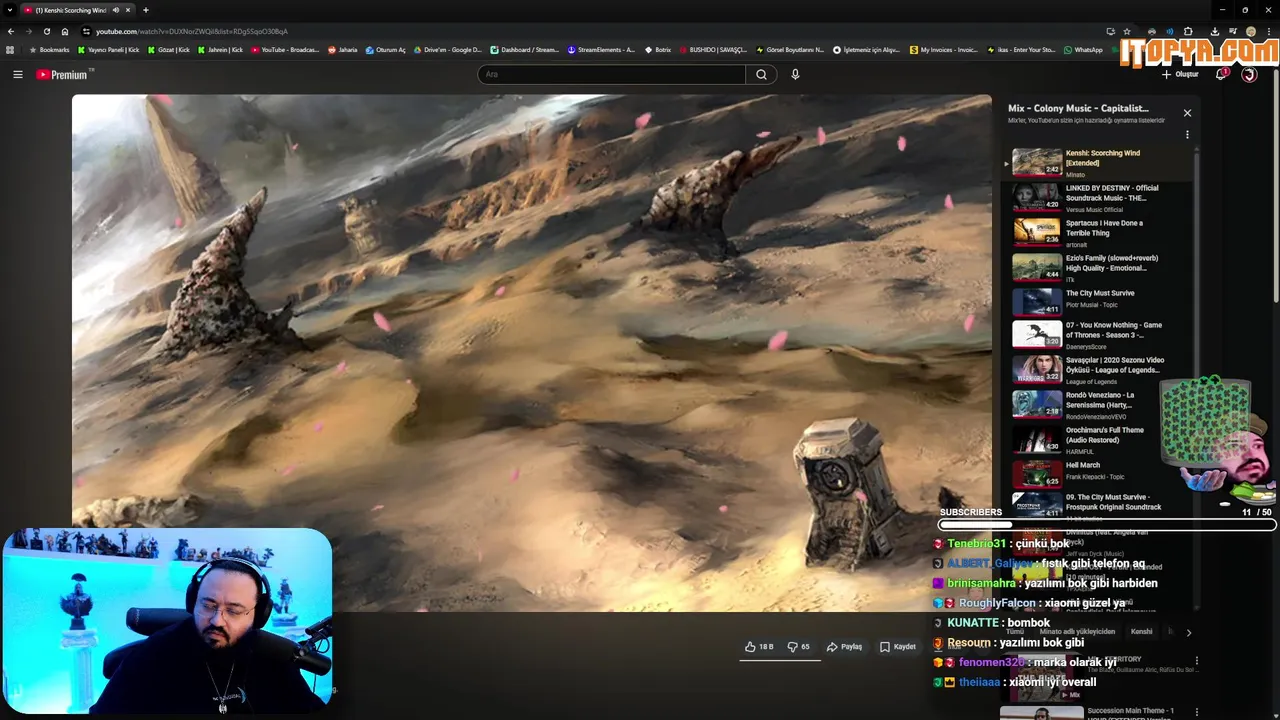Close the Mix playlist panel
The image size is (1280, 720).
pyautogui.click(x=1187, y=113)
